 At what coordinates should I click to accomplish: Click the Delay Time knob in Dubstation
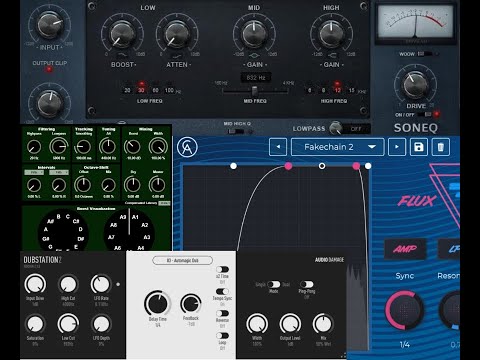click(x=157, y=303)
